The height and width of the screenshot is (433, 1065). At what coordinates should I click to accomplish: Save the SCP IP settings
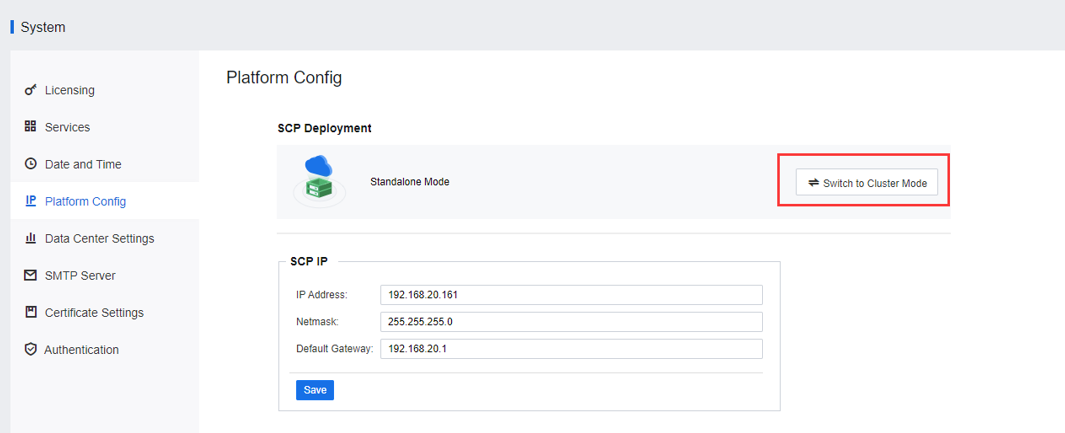pos(315,390)
